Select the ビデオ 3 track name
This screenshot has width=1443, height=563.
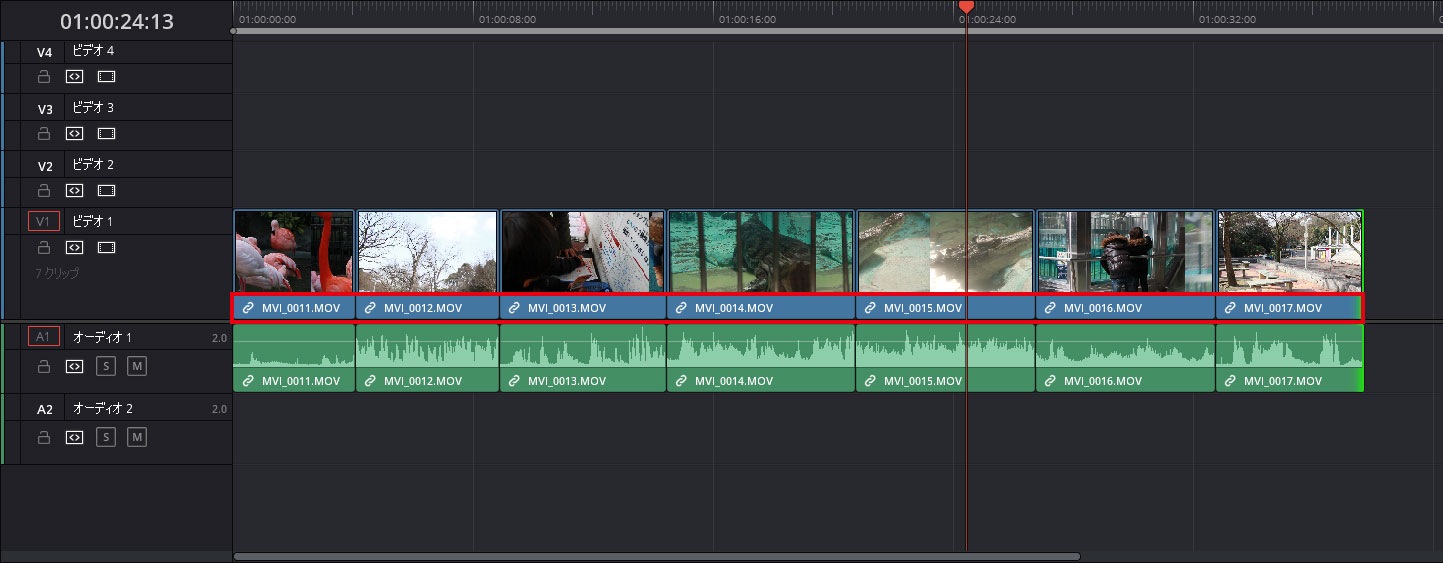pos(93,107)
